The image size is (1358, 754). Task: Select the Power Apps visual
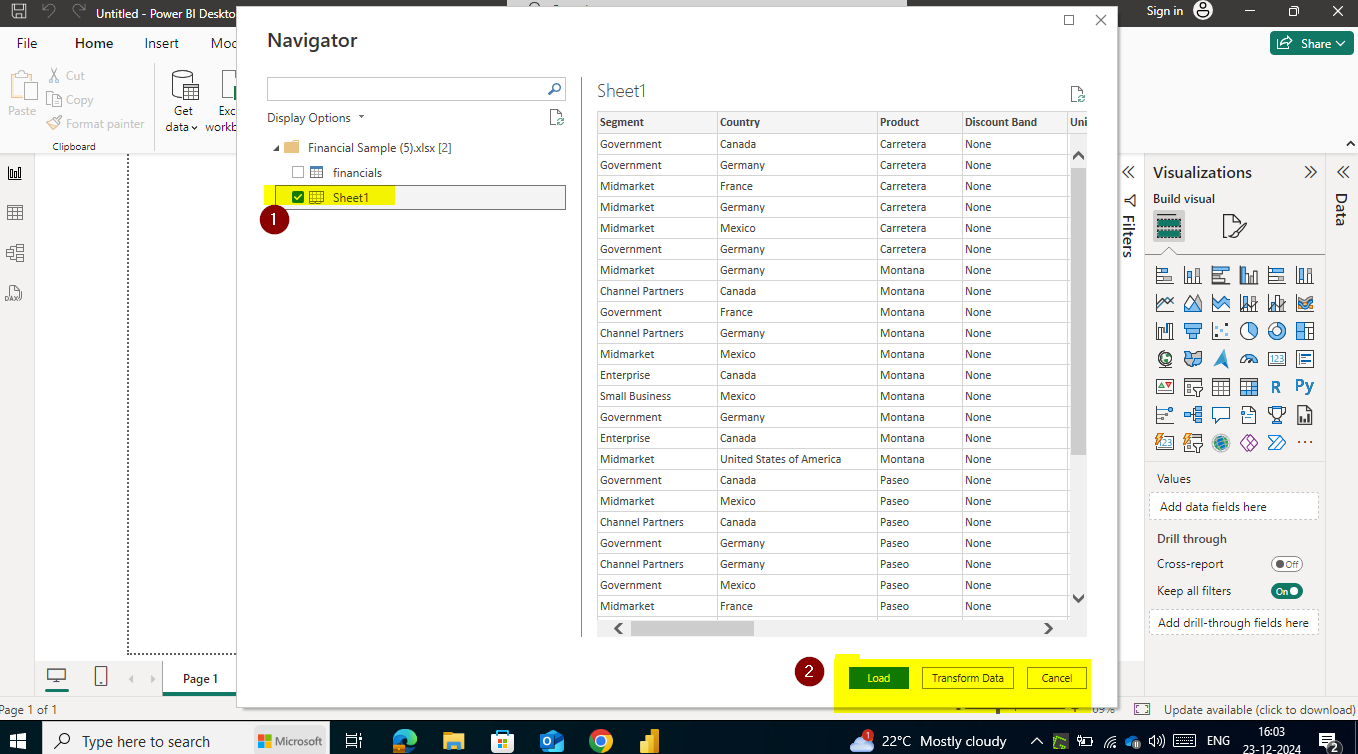[1248, 443]
